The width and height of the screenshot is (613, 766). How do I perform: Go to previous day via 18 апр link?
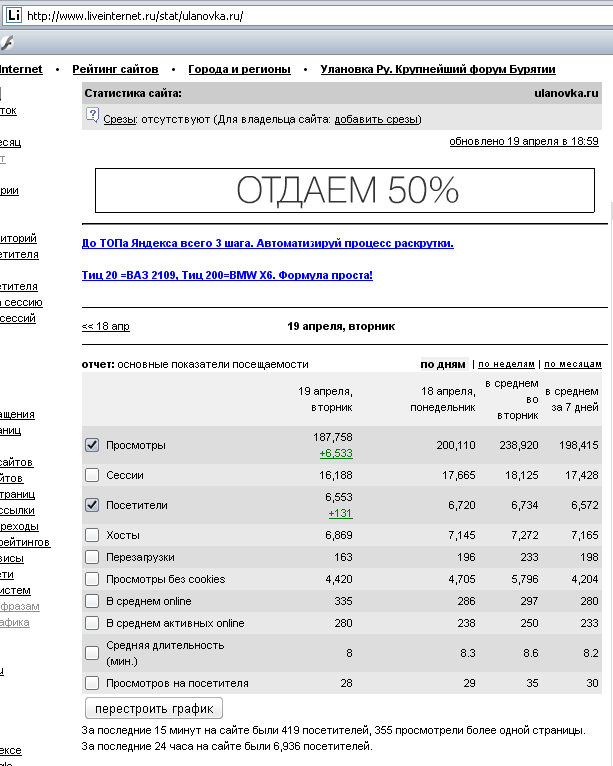point(105,326)
